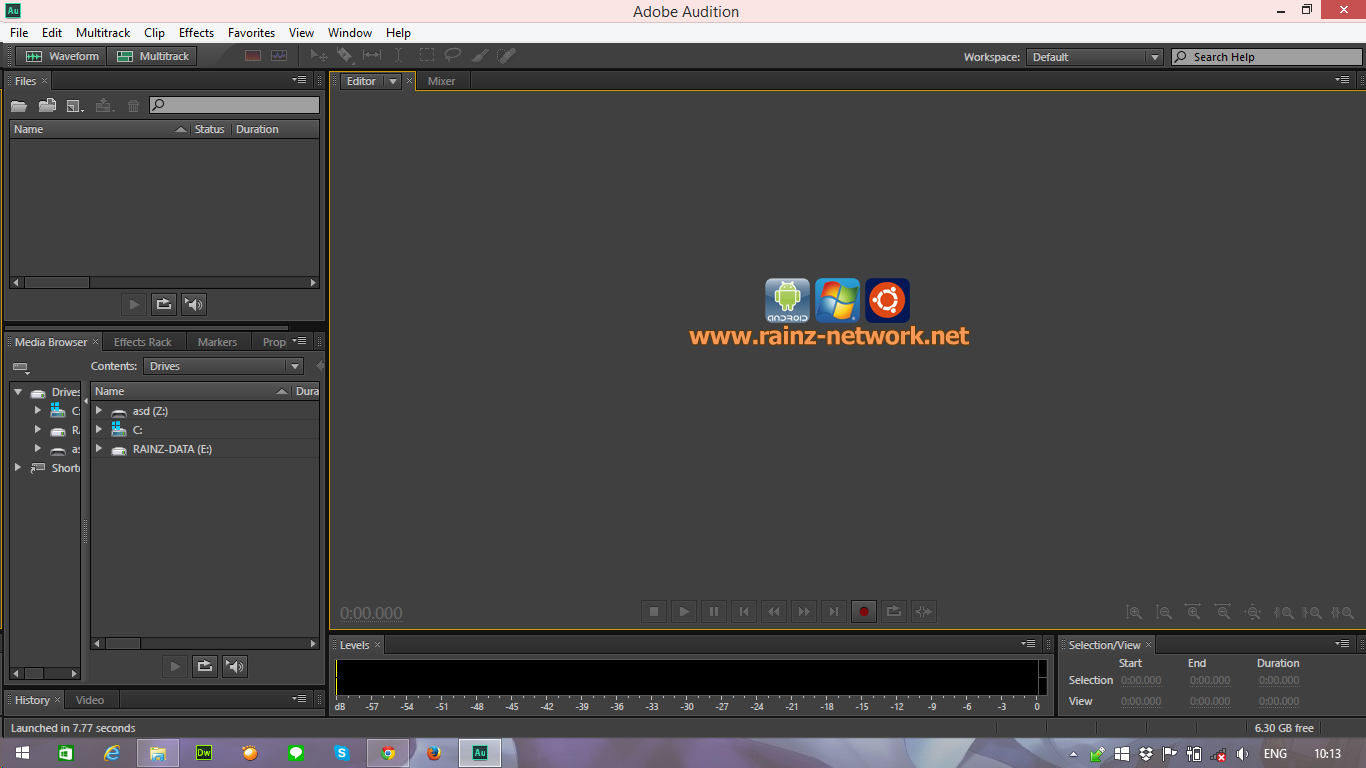This screenshot has width=1366, height=768.
Task: Switch to the Waveform editor view
Action: pyautogui.click(x=62, y=56)
